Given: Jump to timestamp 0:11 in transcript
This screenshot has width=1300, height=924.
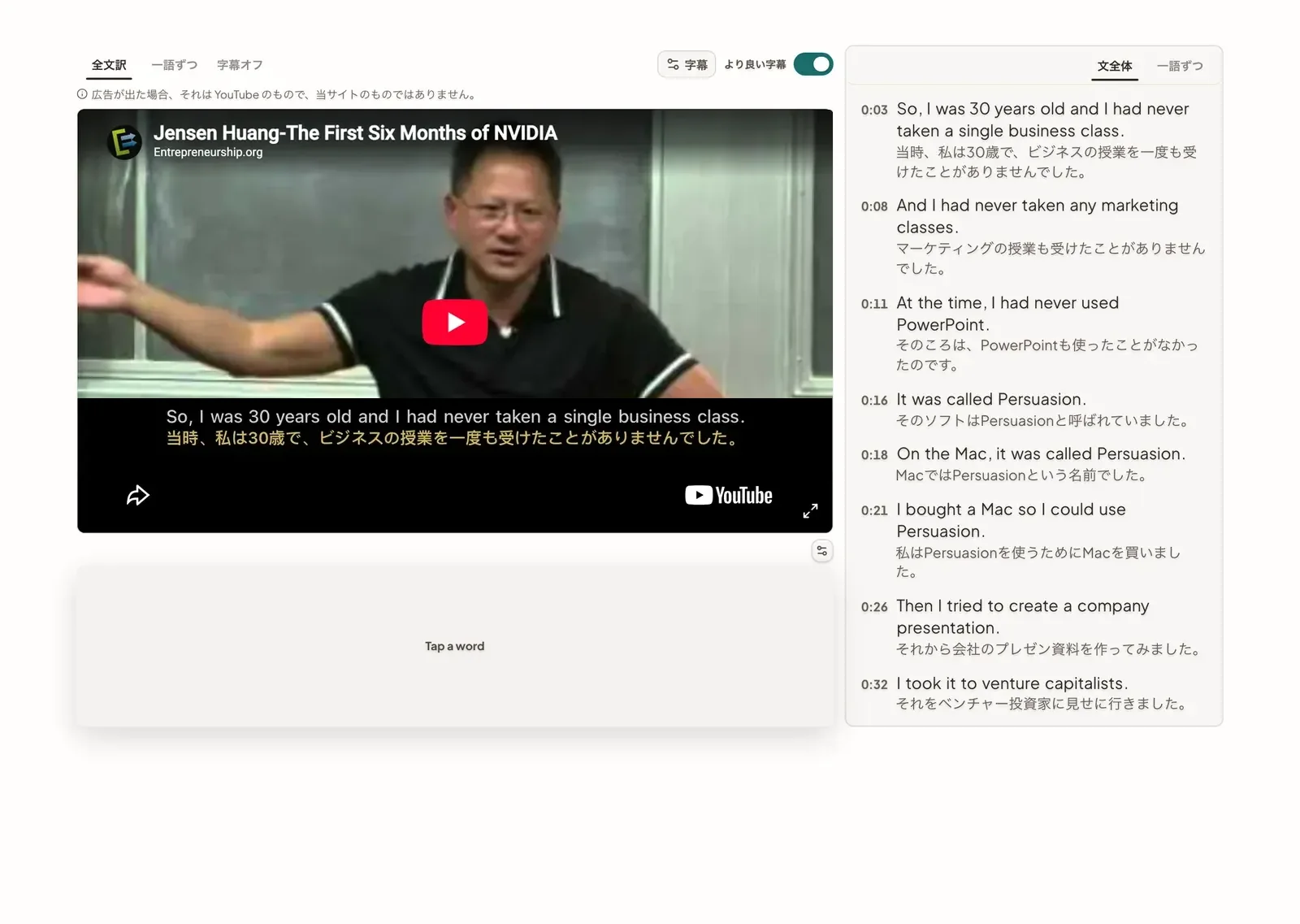Looking at the screenshot, I should [874, 304].
